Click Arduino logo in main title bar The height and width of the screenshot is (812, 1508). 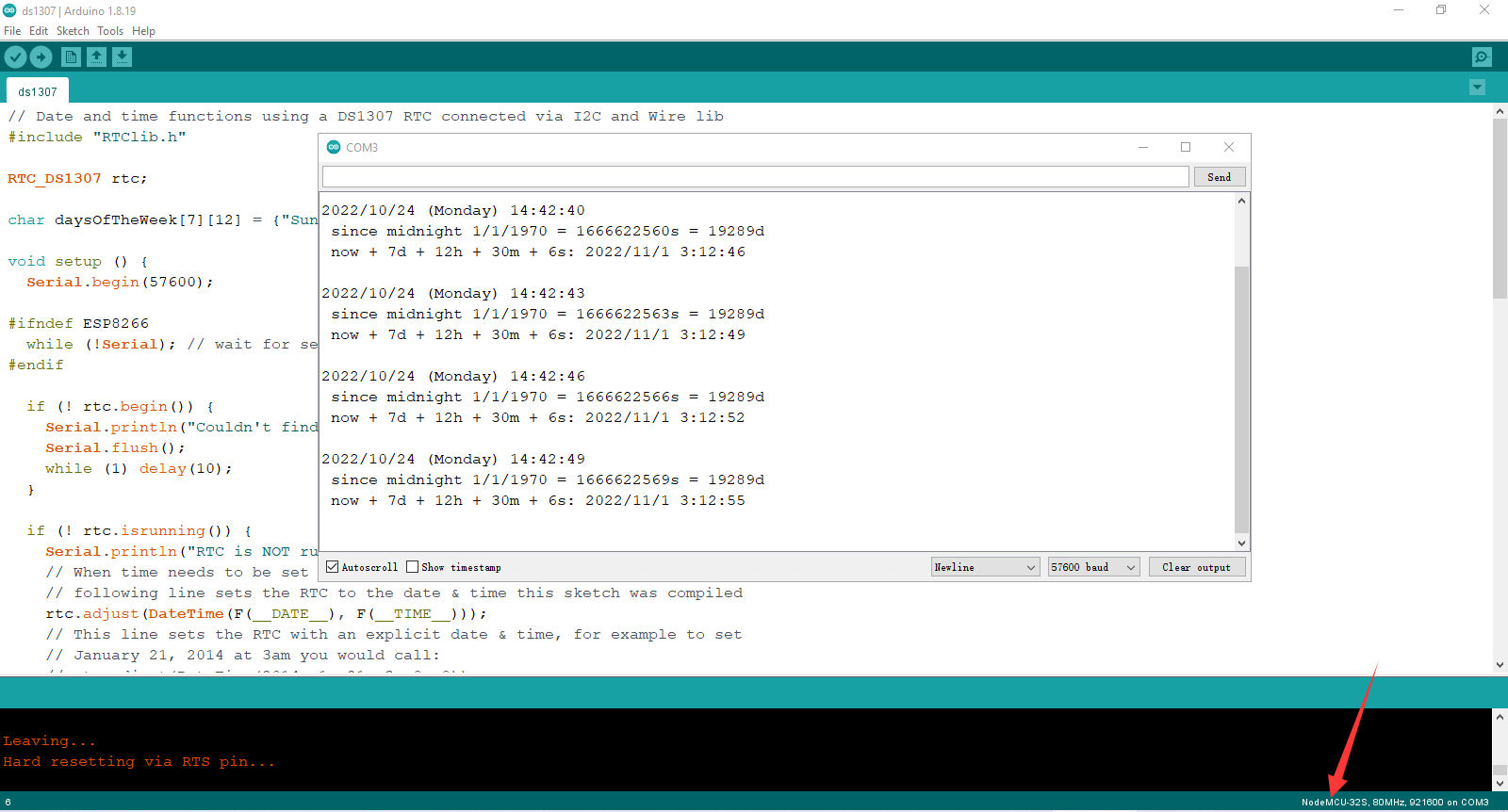pyautogui.click(x=9, y=10)
